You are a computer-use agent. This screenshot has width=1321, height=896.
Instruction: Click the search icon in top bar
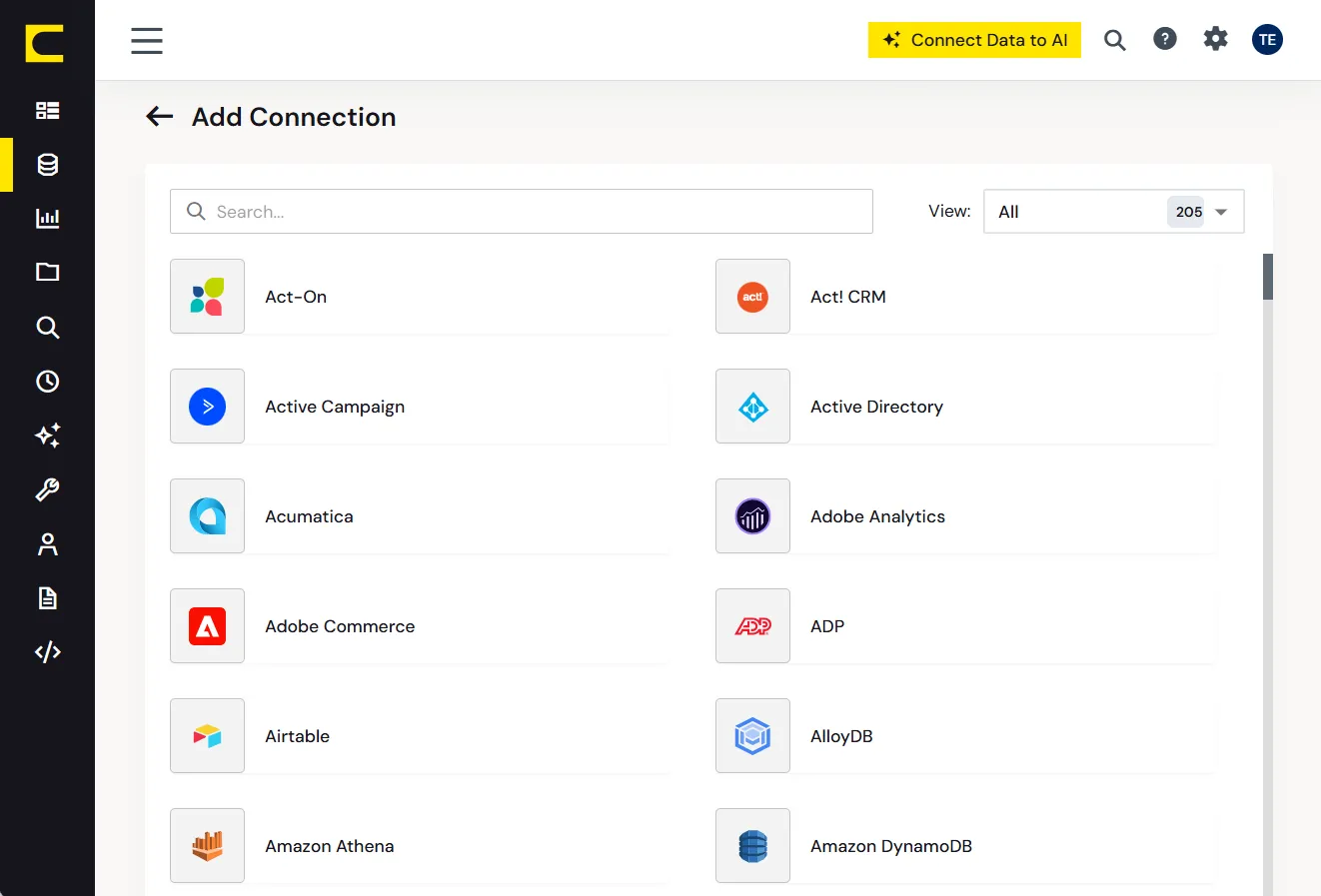(x=1115, y=40)
